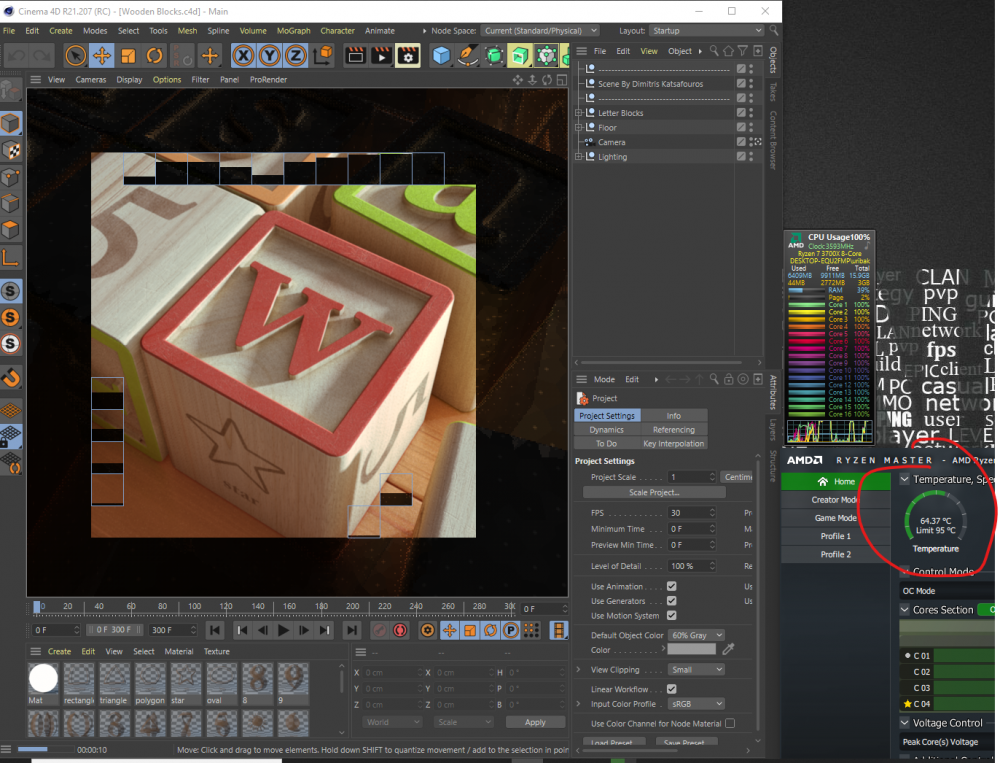Switch to the Dynamics tab

click(606, 430)
